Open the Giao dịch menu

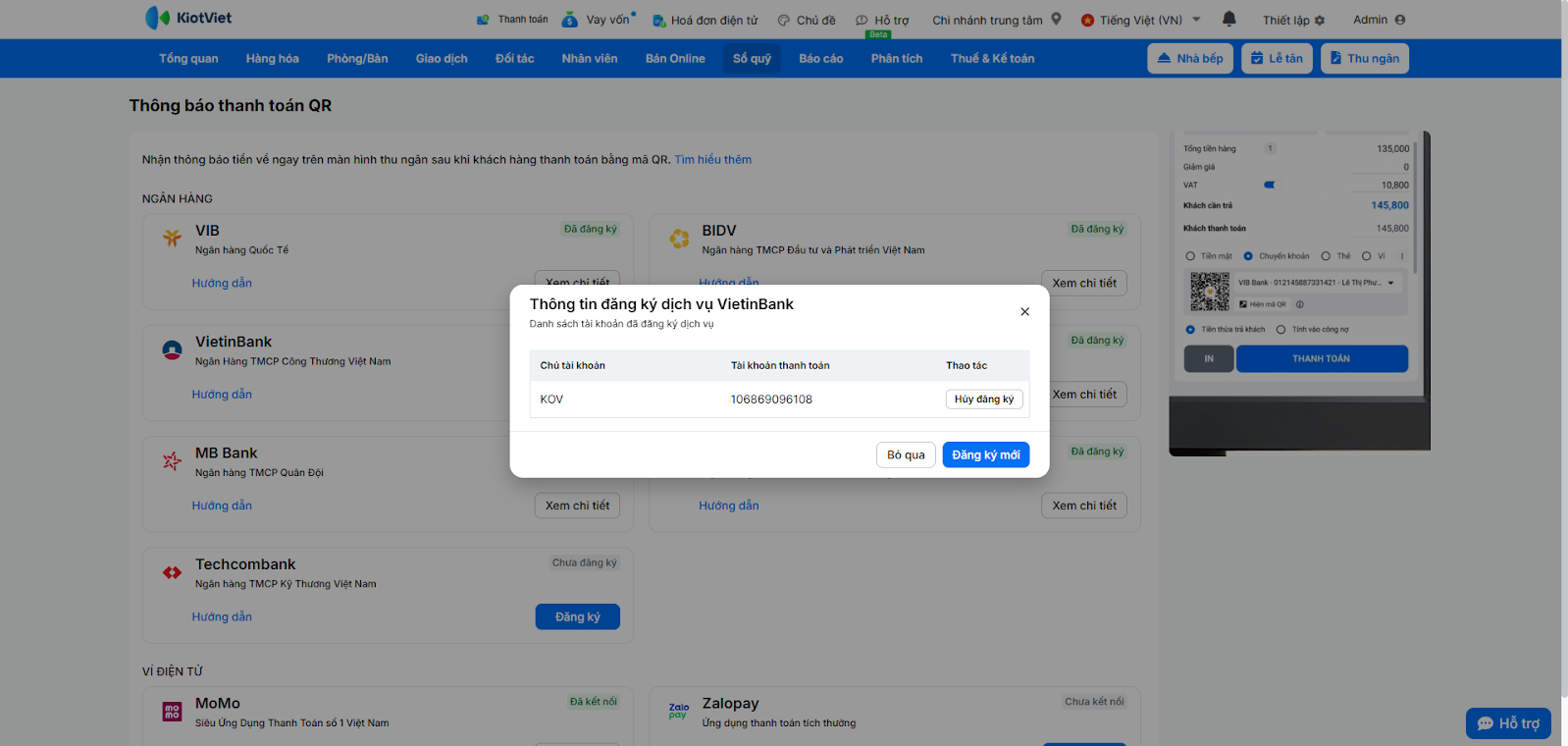click(442, 59)
